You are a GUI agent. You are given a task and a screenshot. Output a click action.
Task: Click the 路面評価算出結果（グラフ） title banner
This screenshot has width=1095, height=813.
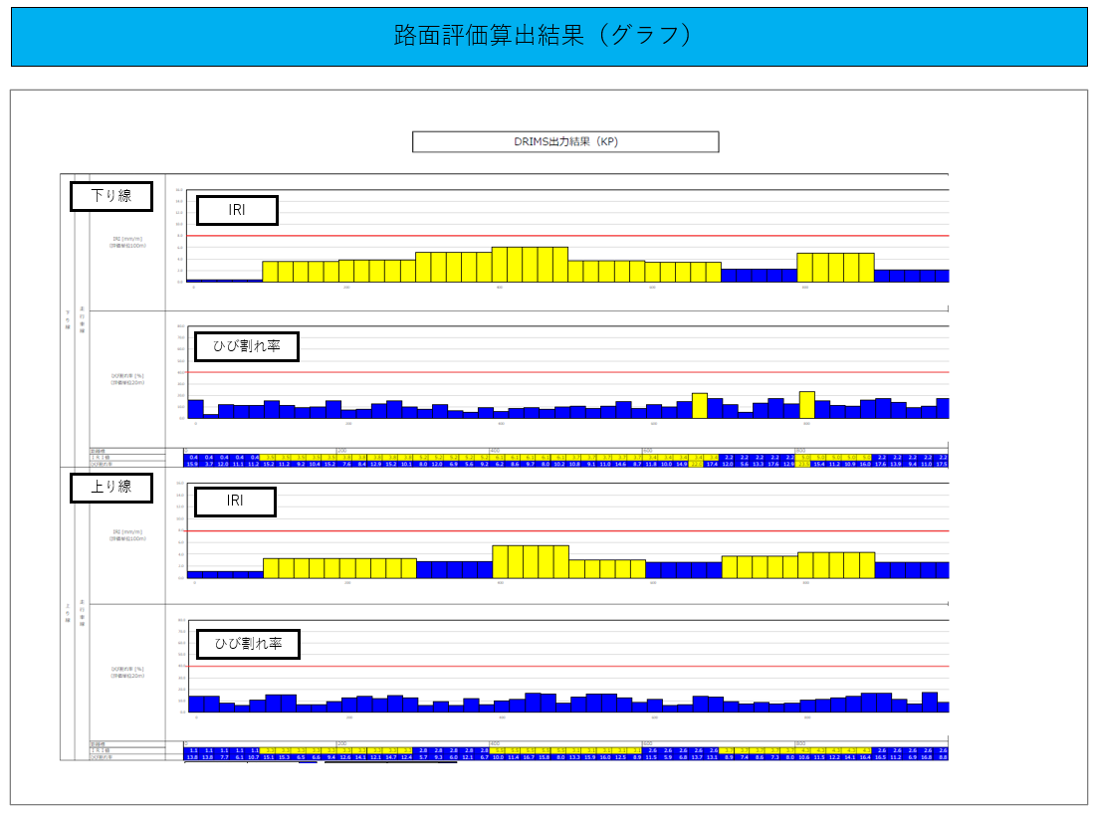(x=548, y=37)
